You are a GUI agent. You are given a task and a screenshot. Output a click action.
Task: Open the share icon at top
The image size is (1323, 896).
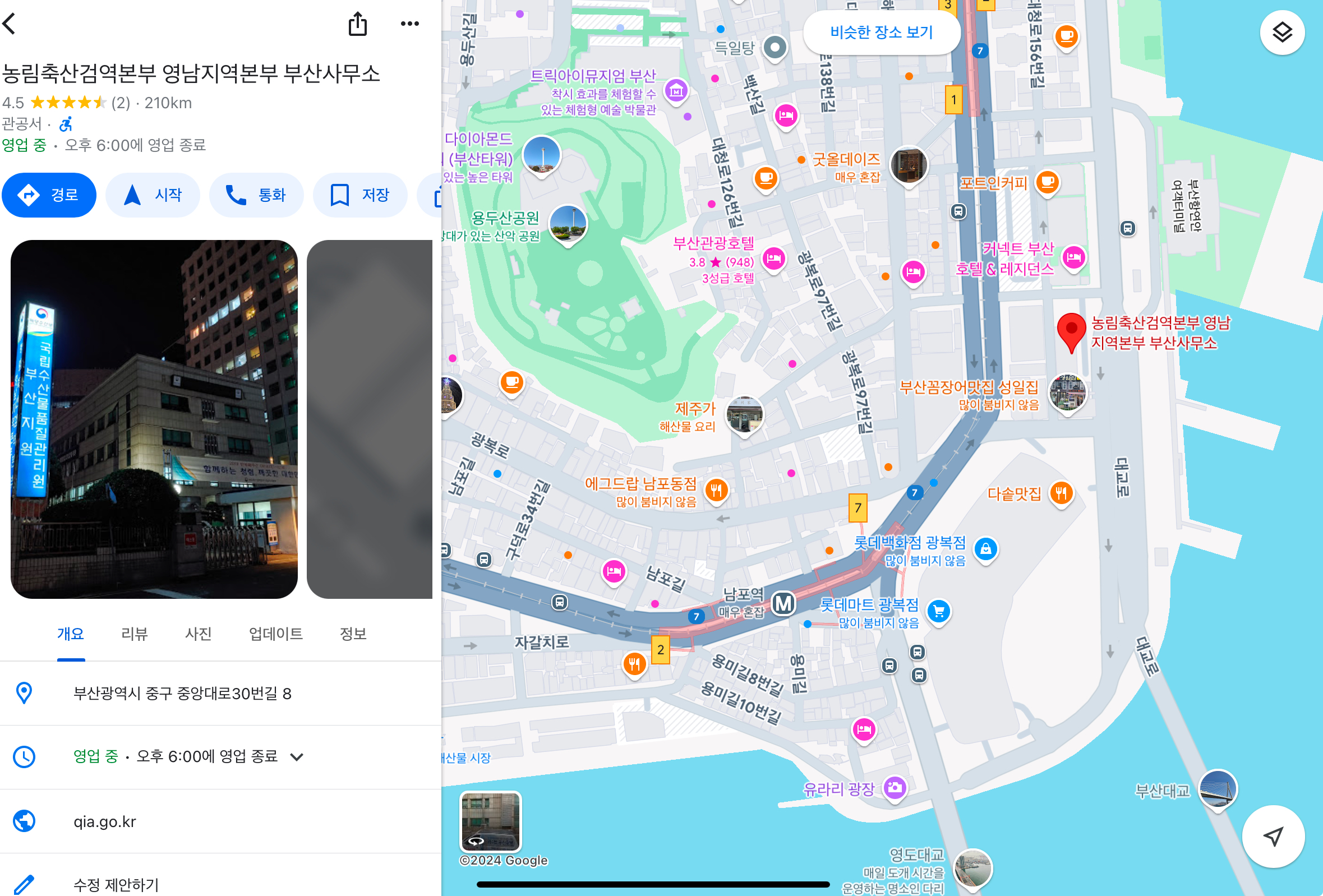(357, 24)
